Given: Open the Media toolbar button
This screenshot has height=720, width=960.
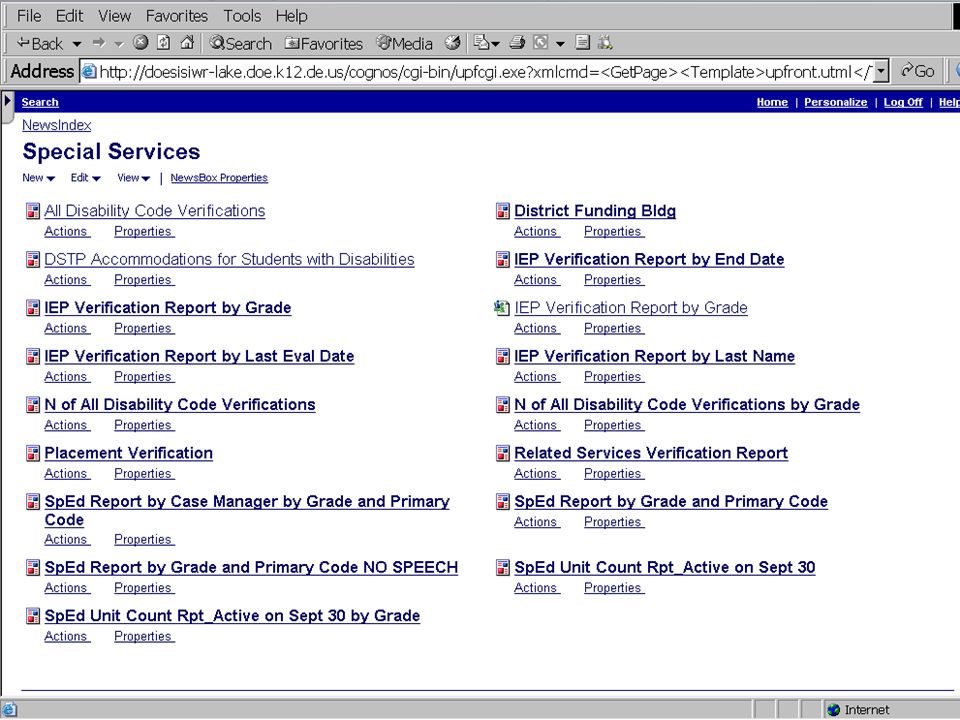Looking at the screenshot, I should [405, 43].
